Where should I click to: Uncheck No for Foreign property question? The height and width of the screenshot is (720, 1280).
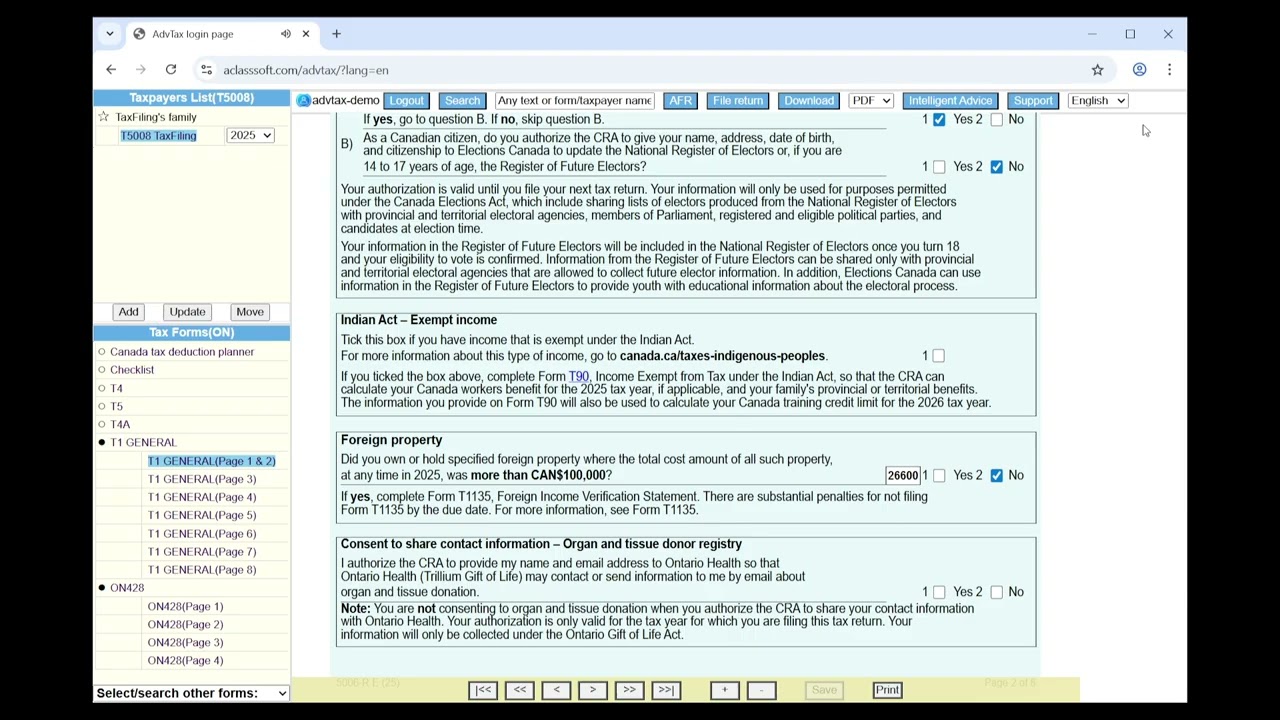997,476
